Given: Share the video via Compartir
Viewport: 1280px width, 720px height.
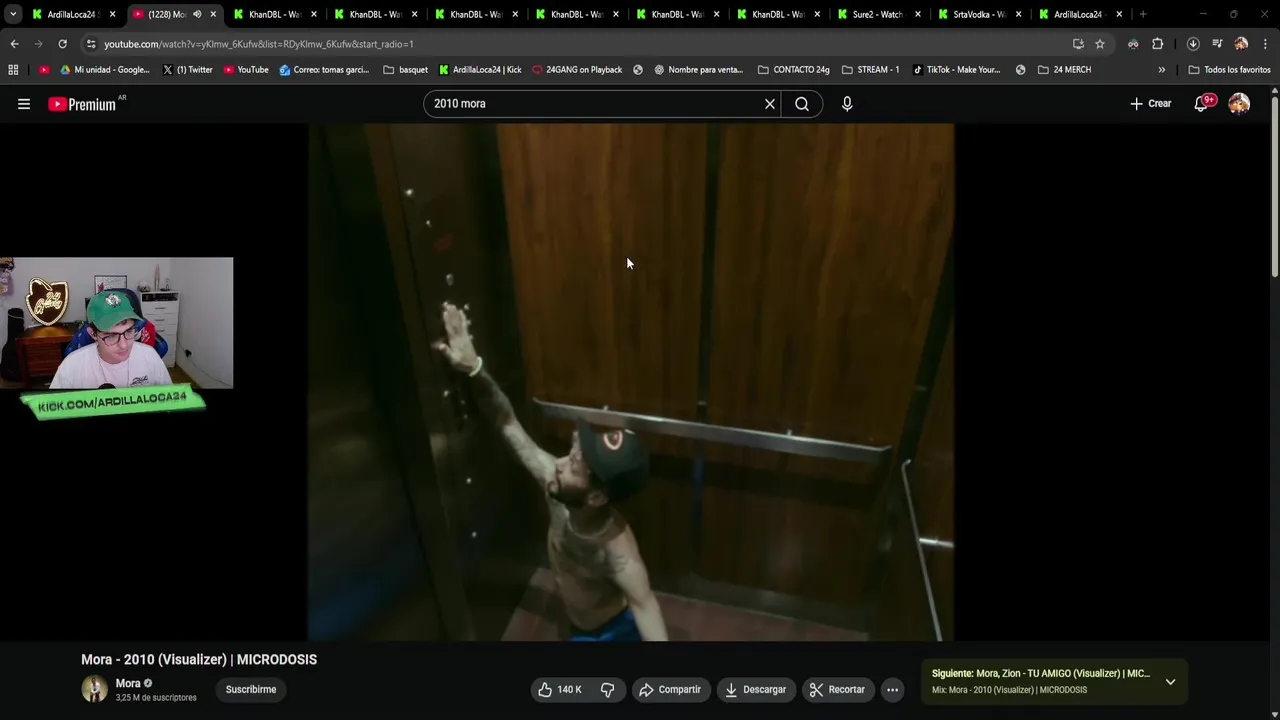Looking at the screenshot, I should 670,690.
